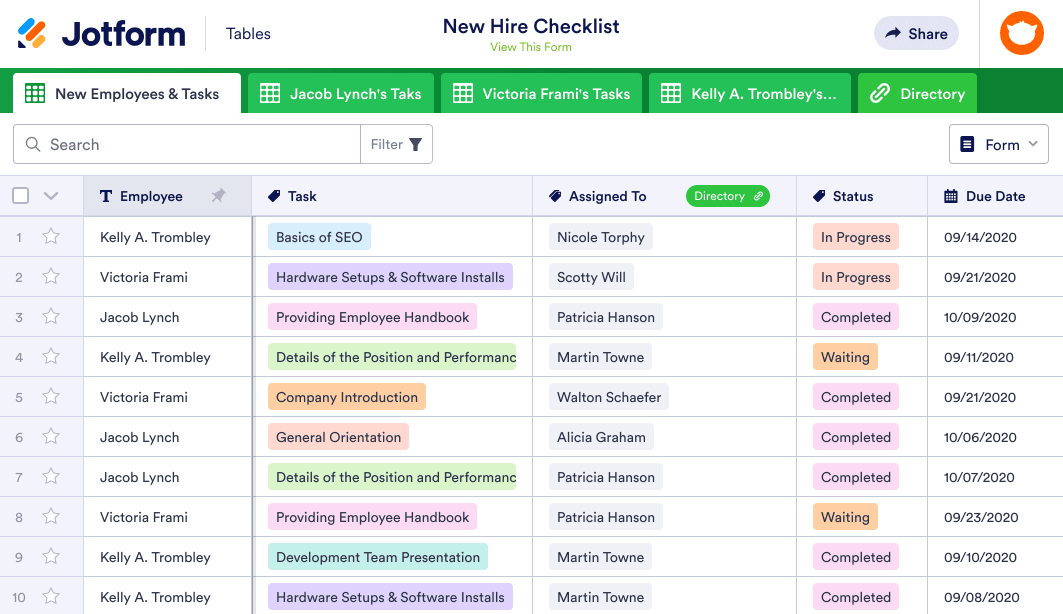Screen dimensions: 1063x614
Task: Click the filter funnel icon
Action: click(415, 145)
